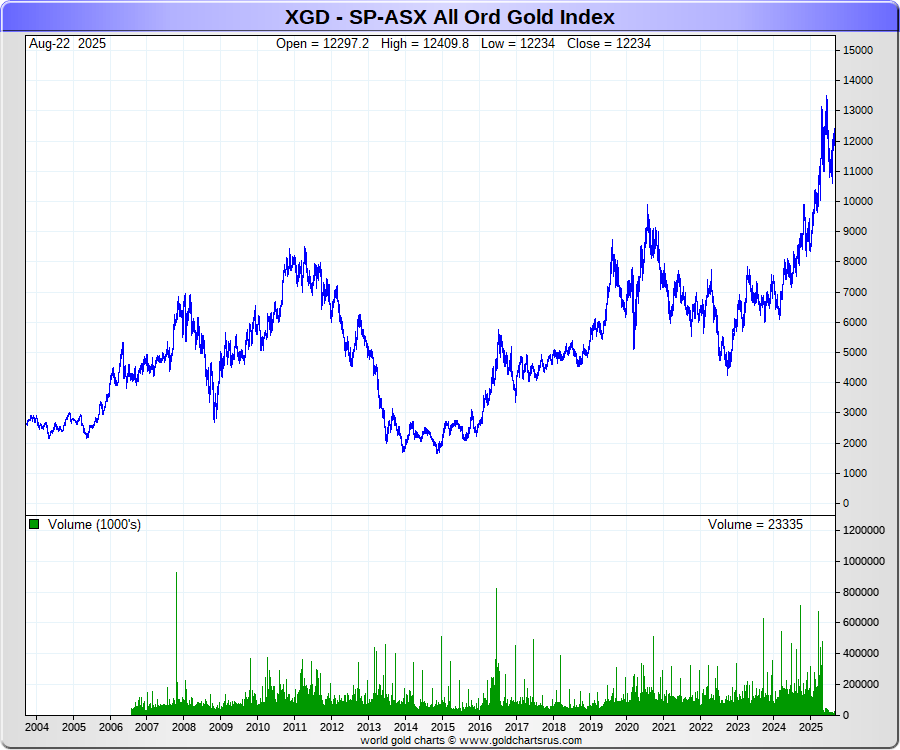Click the 2013 year label
This screenshot has width=900, height=750.
click(x=368, y=727)
